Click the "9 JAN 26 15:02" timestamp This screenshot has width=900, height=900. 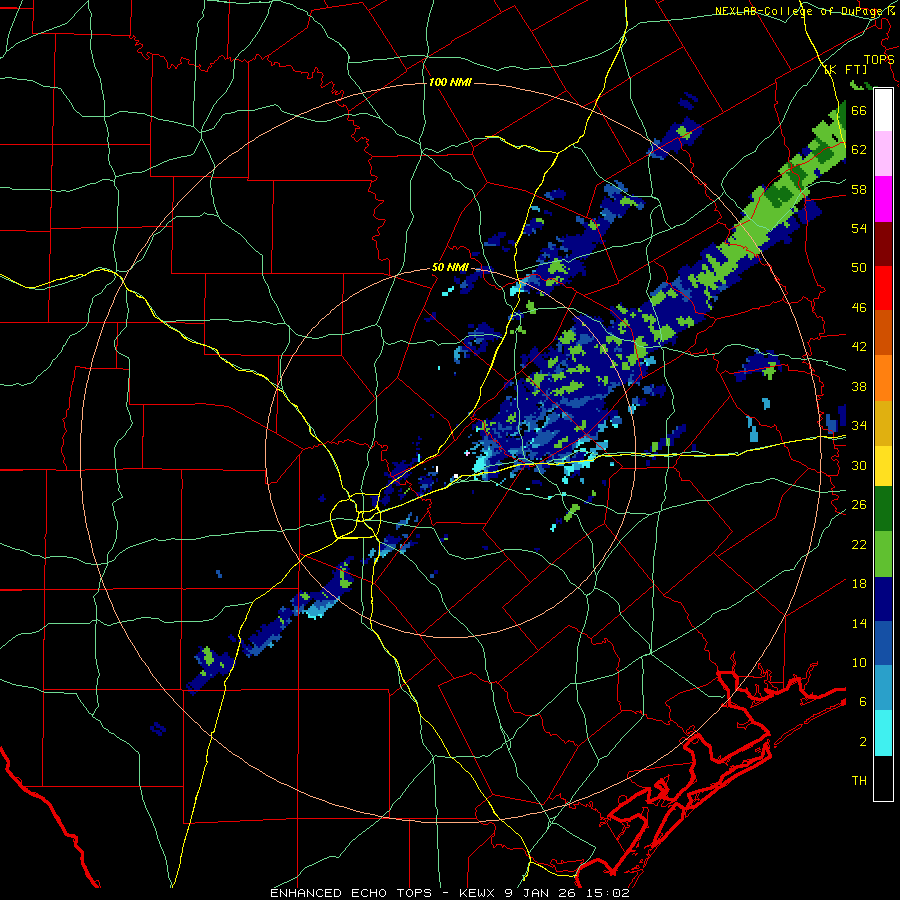pyautogui.click(x=567, y=893)
